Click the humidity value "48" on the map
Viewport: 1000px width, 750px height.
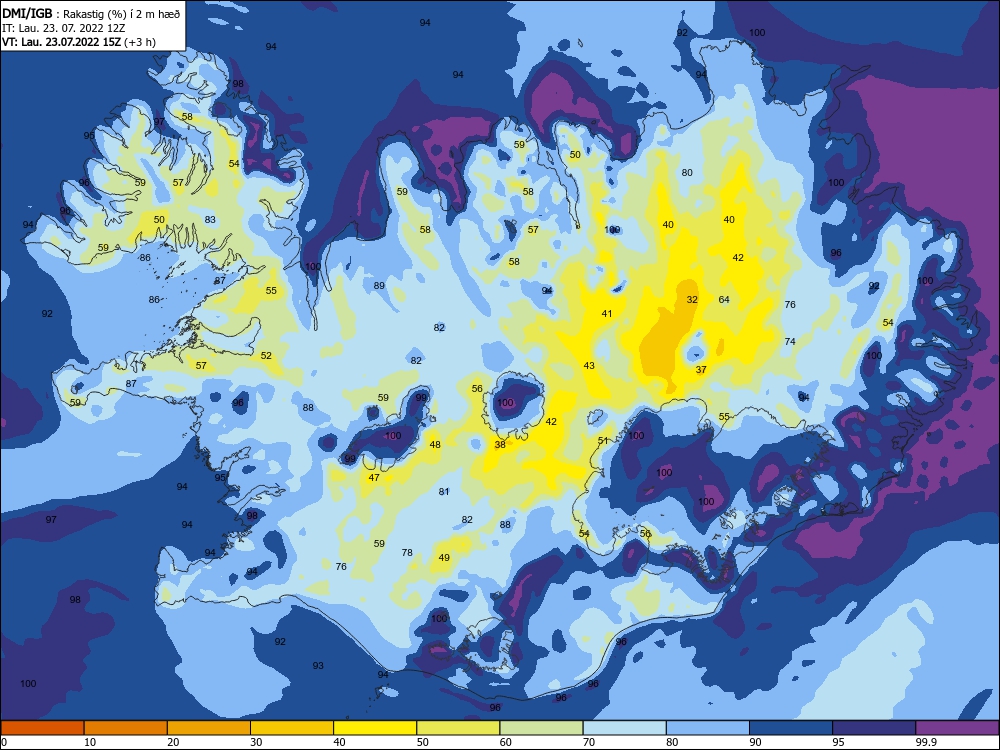435,445
